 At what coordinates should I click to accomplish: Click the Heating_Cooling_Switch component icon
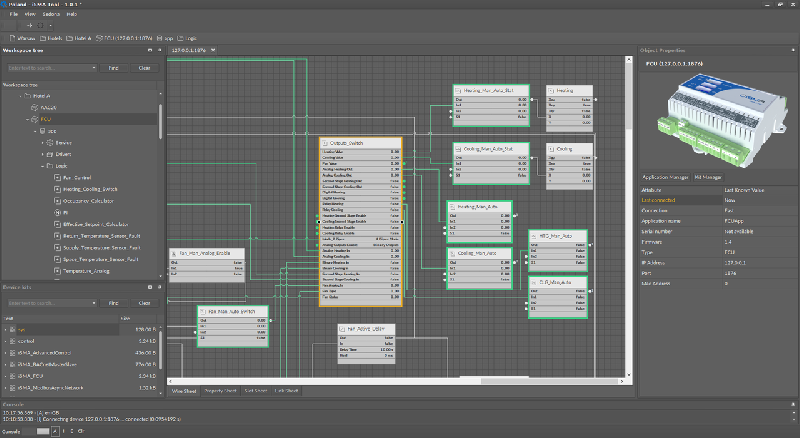coord(57,189)
